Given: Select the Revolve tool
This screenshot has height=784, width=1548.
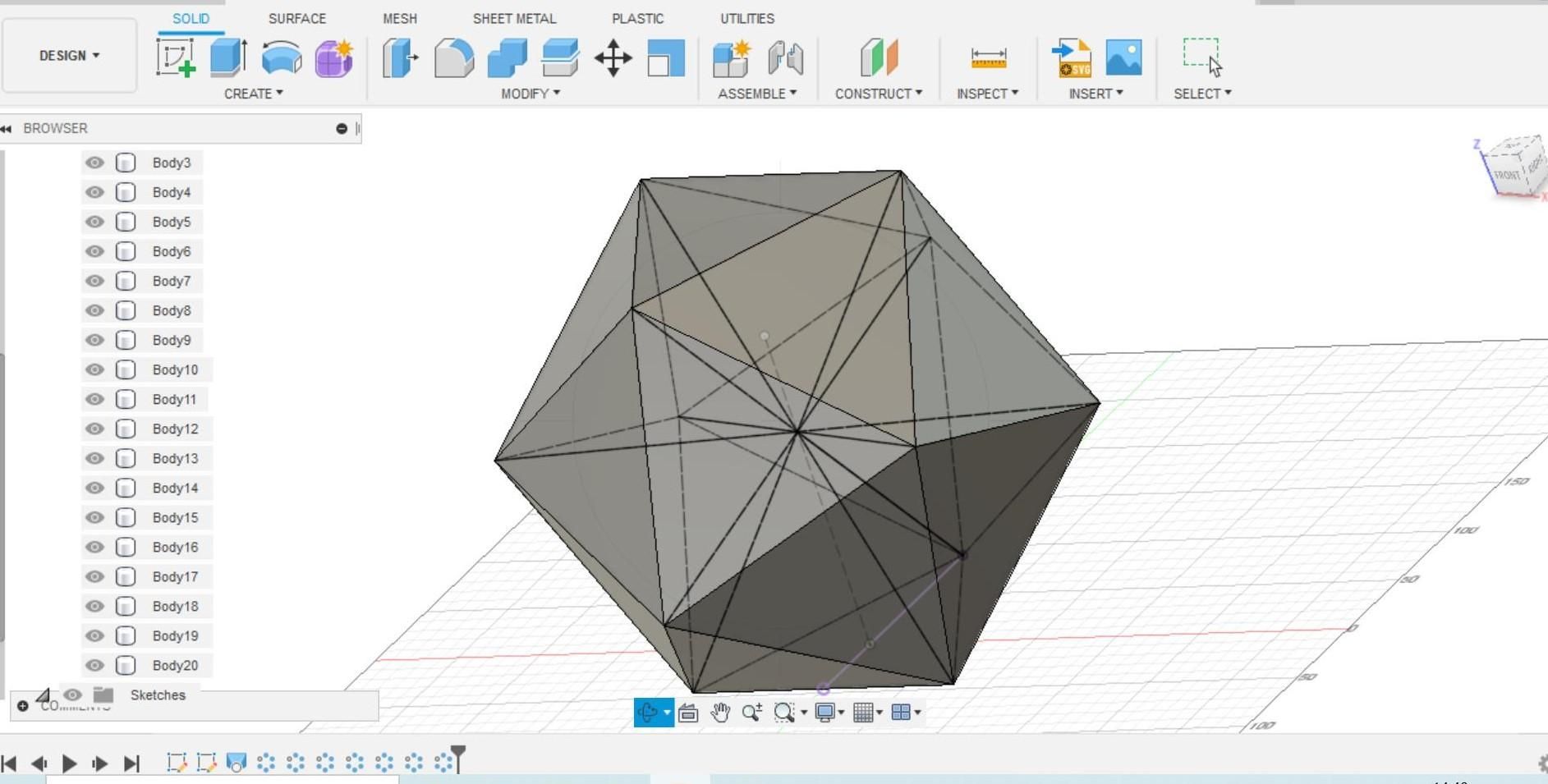Looking at the screenshot, I should 281,57.
